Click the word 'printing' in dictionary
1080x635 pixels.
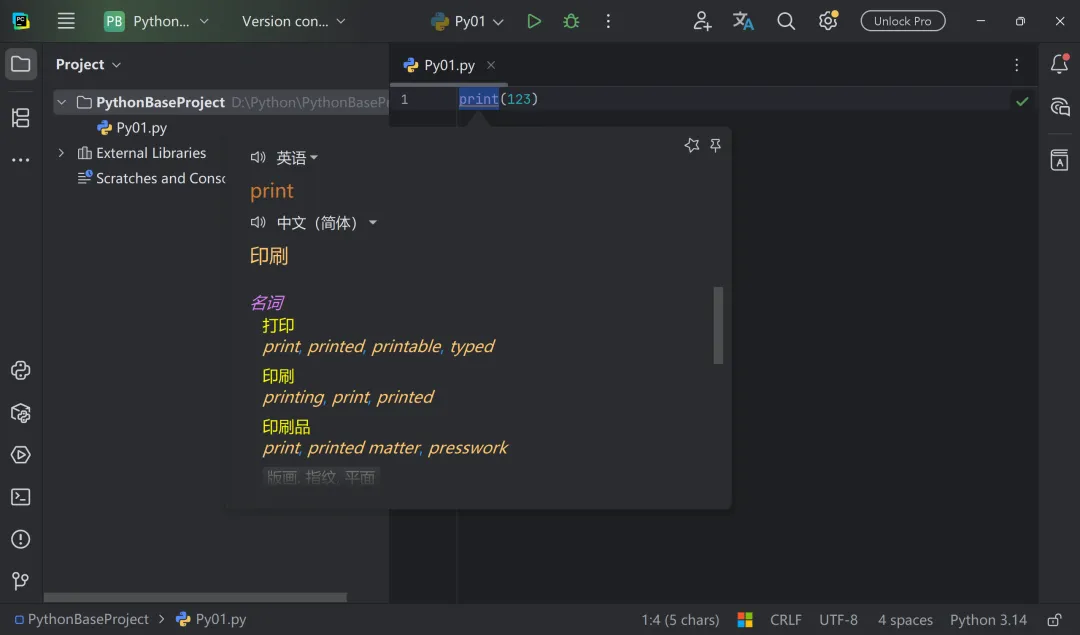(293, 397)
